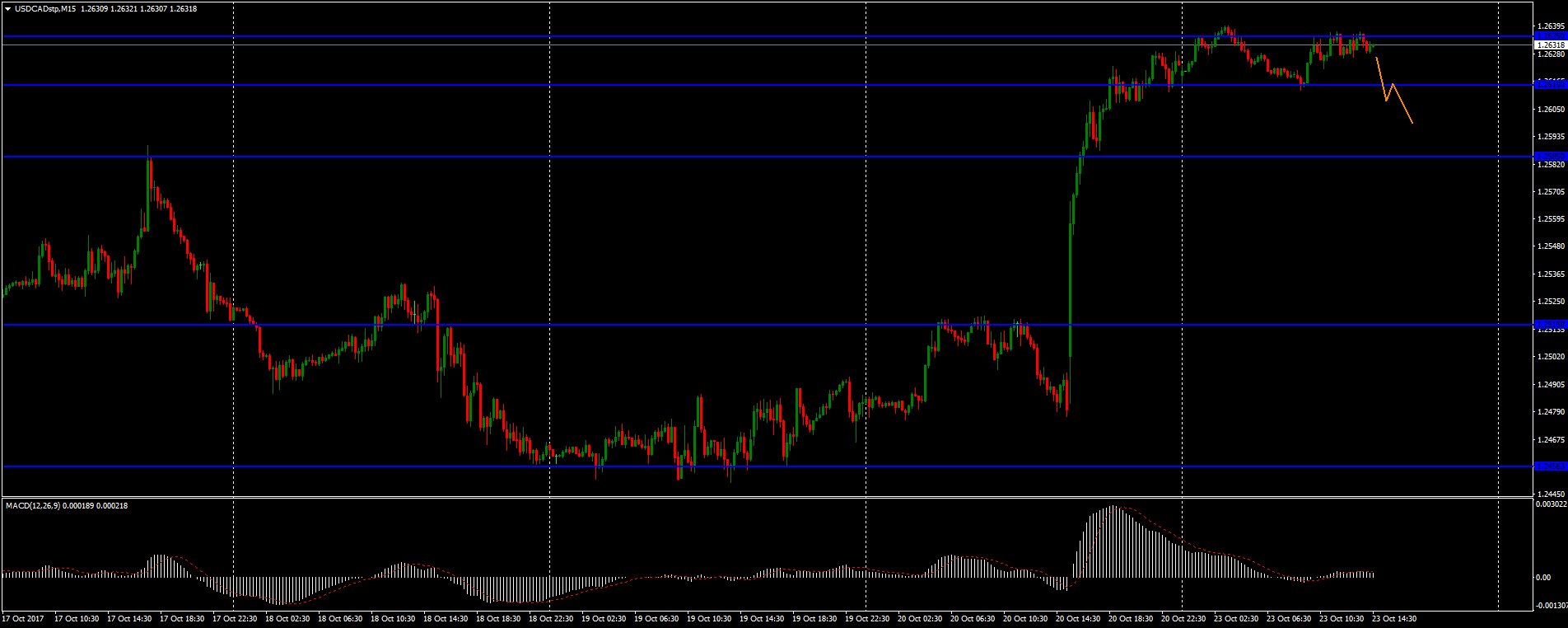Click the 20 Oct 14:30 time label
Screen dimensions: 1568x628
[x=1078, y=618]
